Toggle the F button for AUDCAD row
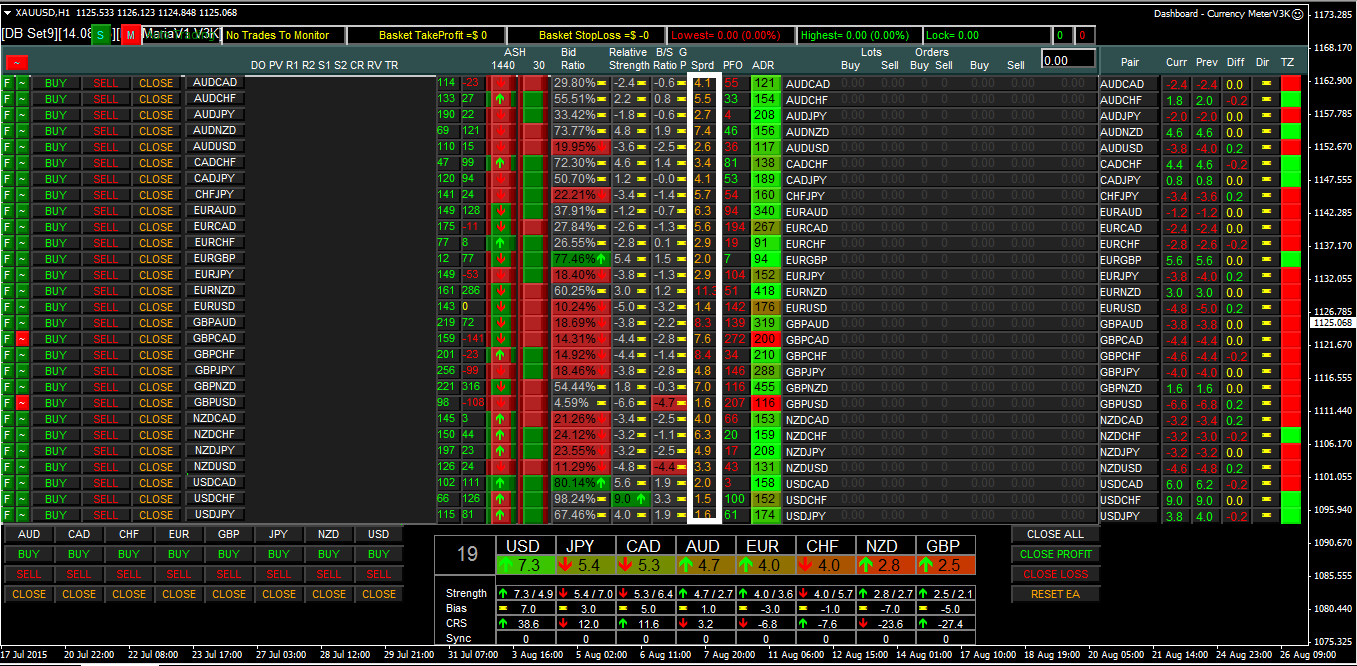The width and height of the screenshot is (1357, 666). (8, 83)
